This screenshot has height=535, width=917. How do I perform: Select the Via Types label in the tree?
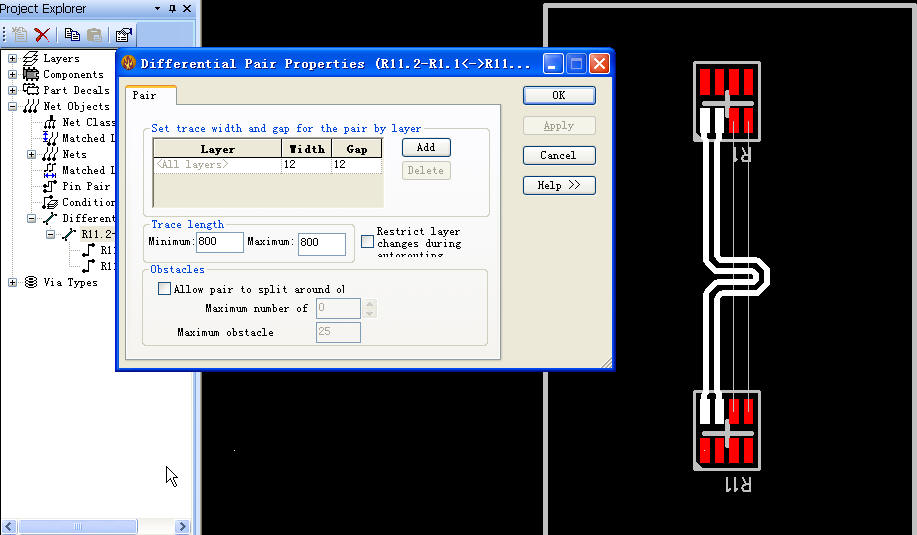pos(70,282)
